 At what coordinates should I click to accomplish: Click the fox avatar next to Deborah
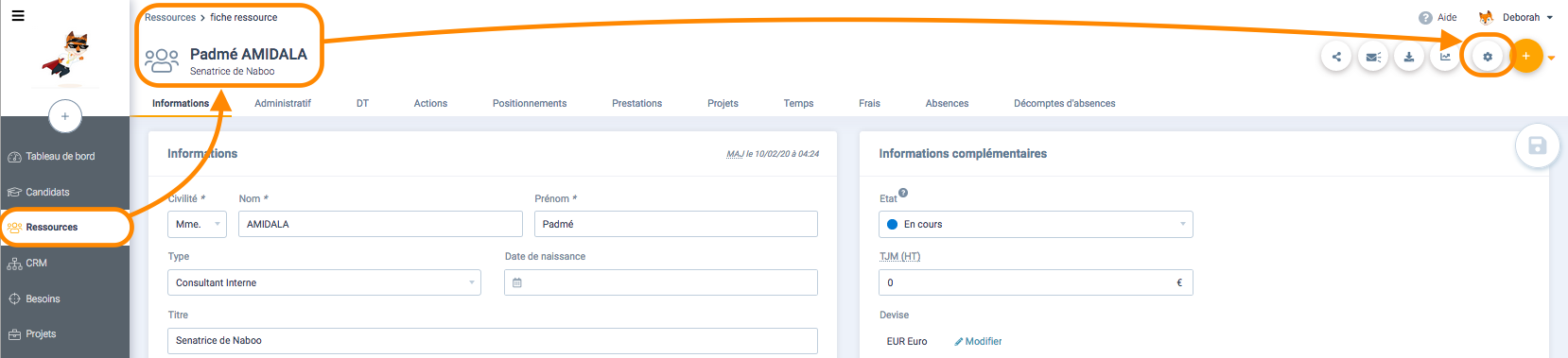tap(1486, 17)
